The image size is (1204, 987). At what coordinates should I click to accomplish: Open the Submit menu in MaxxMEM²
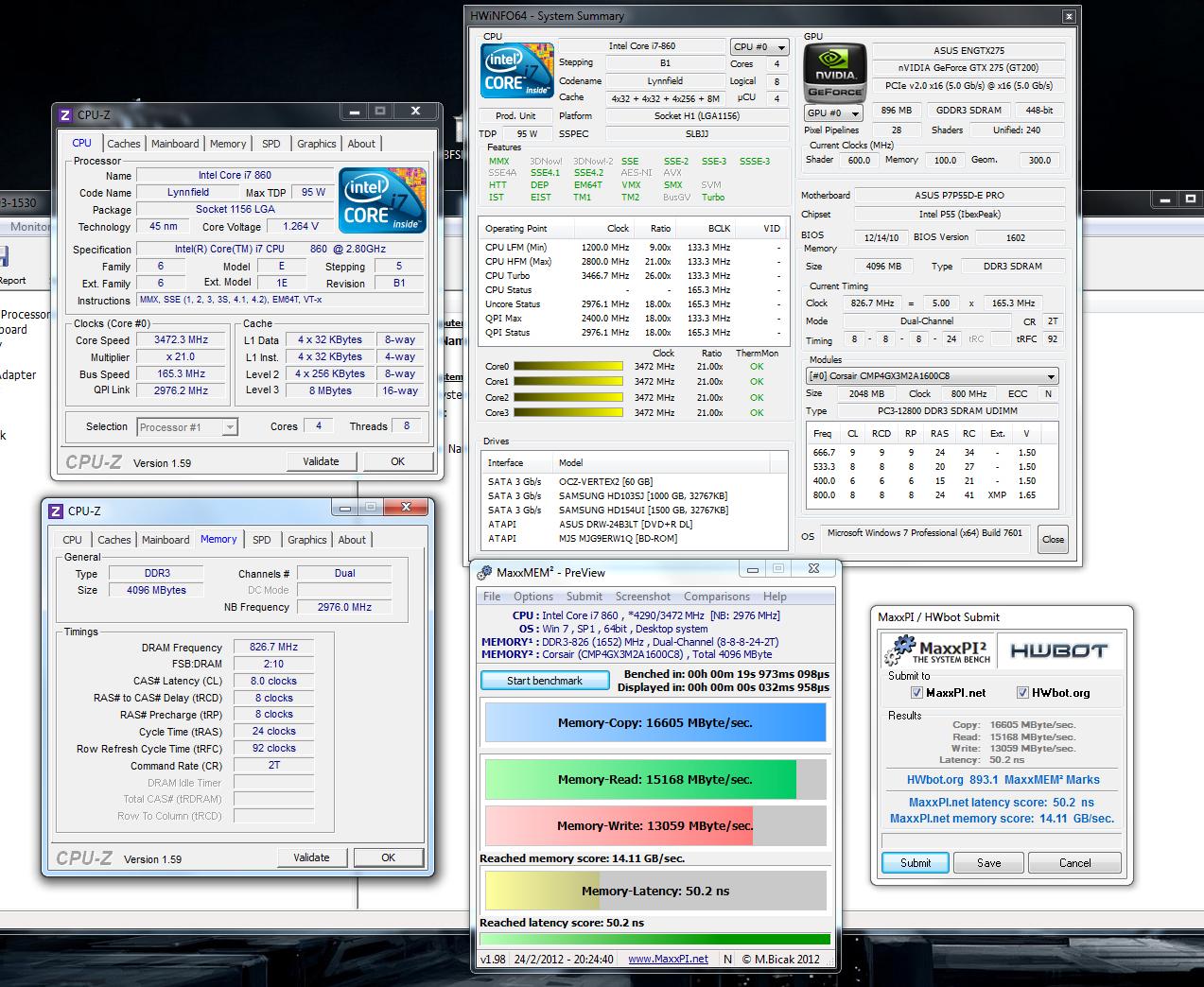585,597
